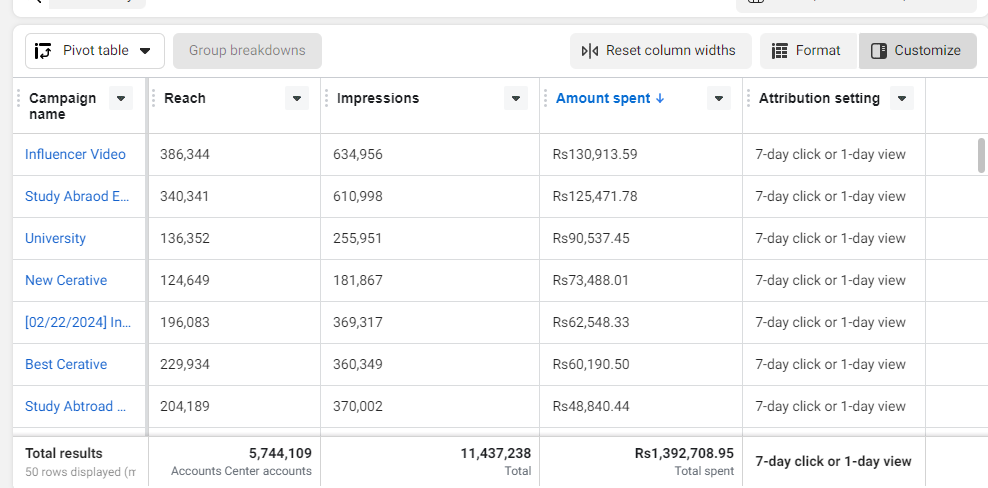Open the Influencer Video campaign link
This screenshot has width=988, height=488.
(75, 154)
